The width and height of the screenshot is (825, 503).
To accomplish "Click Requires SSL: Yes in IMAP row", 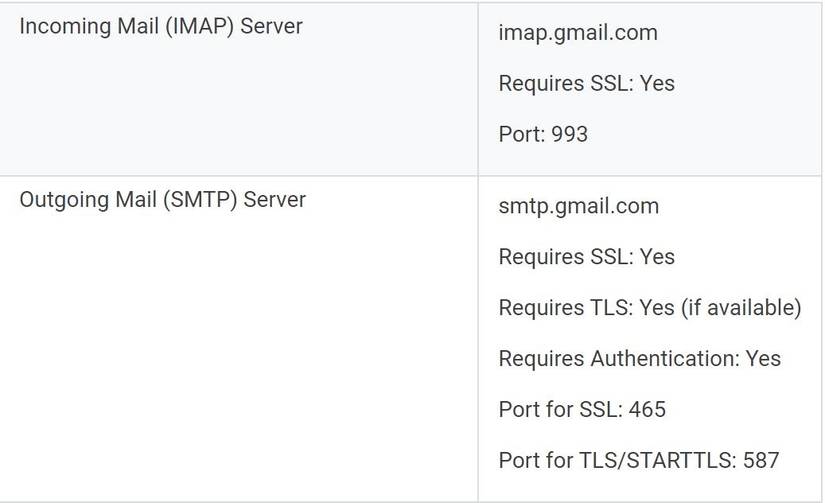I will pyautogui.click(x=586, y=83).
